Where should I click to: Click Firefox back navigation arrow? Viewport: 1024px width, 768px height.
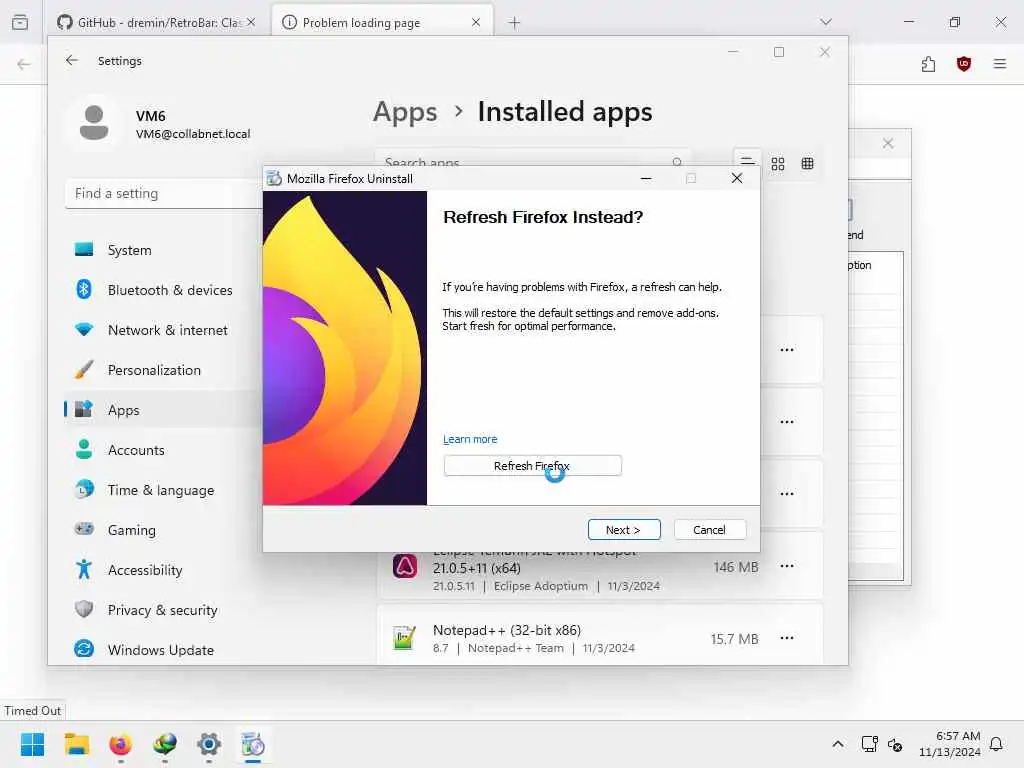(x=24, y=64)
